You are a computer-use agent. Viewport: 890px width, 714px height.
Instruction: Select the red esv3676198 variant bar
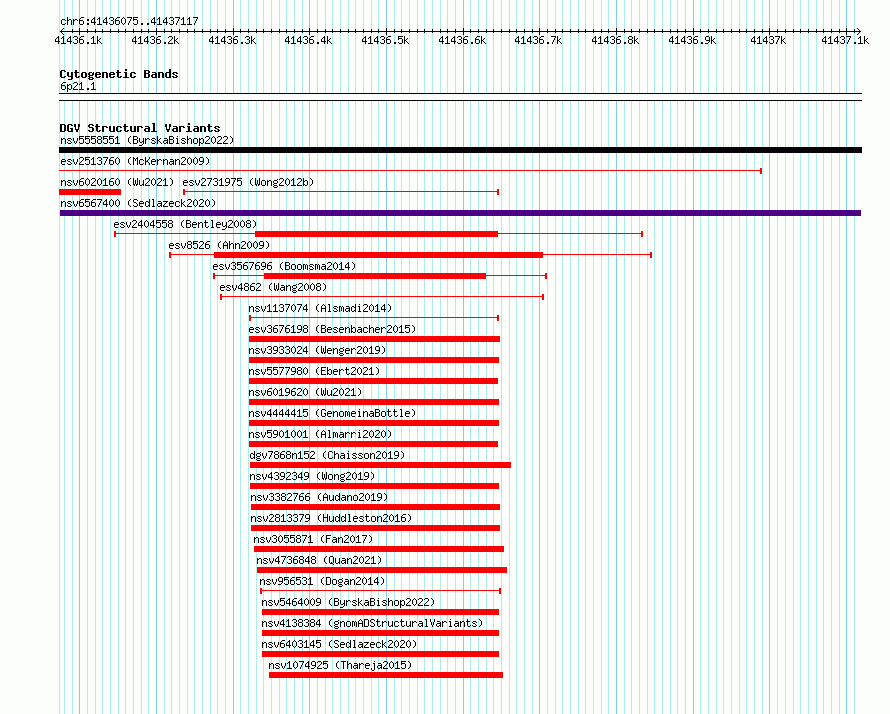click(x=375, y=339)
